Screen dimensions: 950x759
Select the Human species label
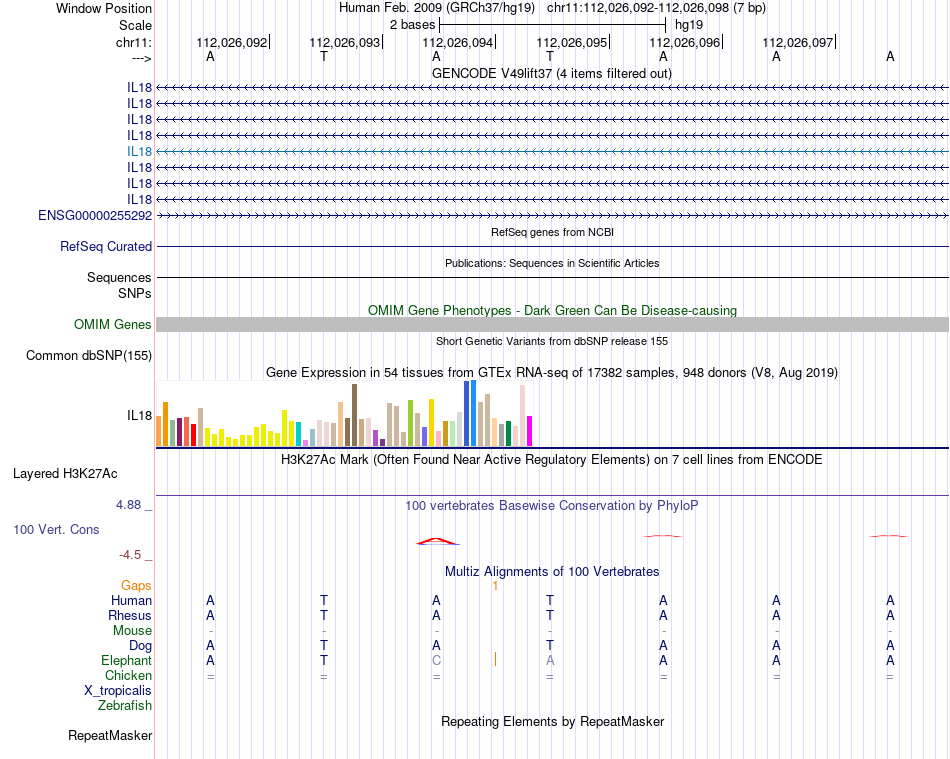coord(131,600)
